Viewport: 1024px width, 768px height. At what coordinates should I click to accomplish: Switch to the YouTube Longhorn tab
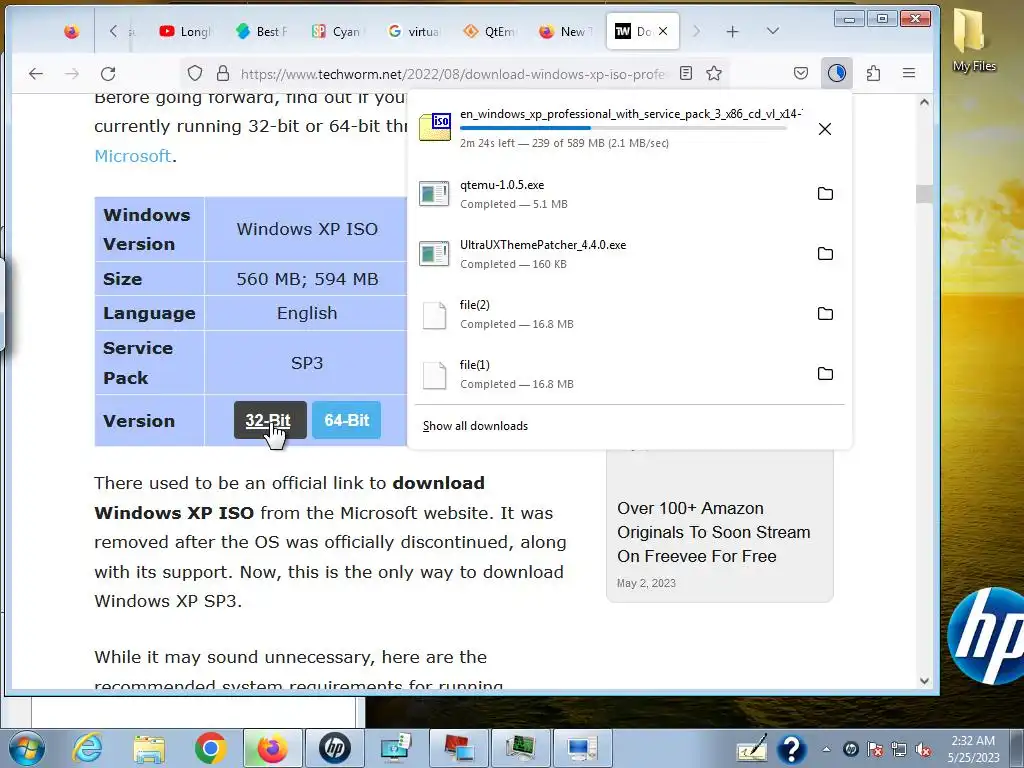pyautogui.click(x=185, y=31)
